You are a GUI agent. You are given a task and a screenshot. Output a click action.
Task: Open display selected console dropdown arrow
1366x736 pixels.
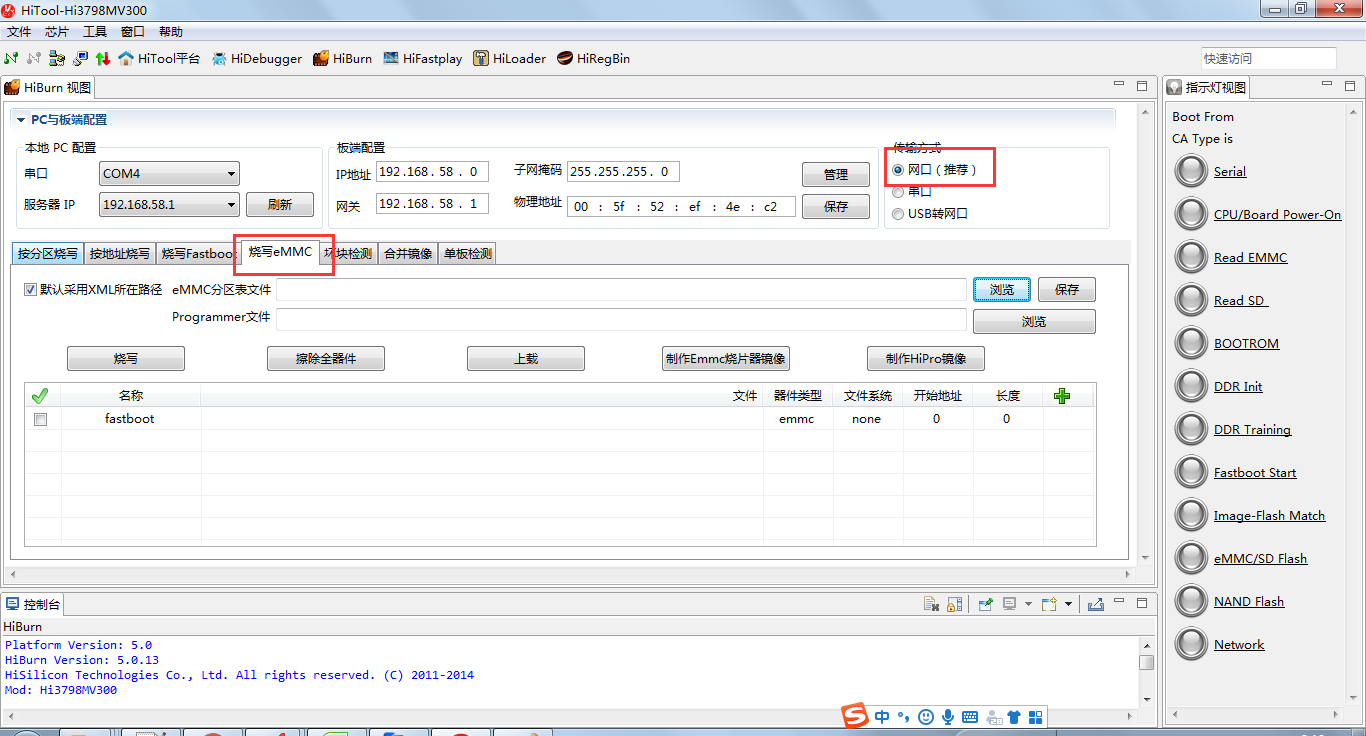pyautogui.click(x=1028, y=604)
